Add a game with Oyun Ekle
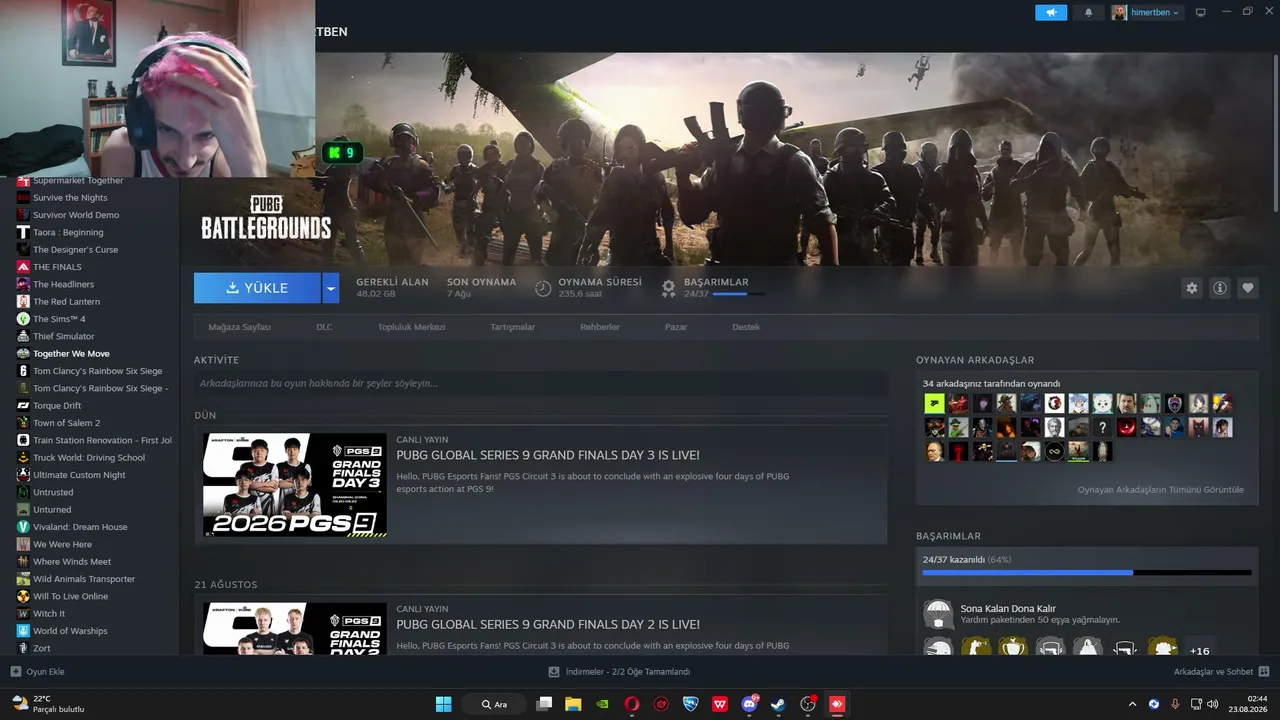 37,672
